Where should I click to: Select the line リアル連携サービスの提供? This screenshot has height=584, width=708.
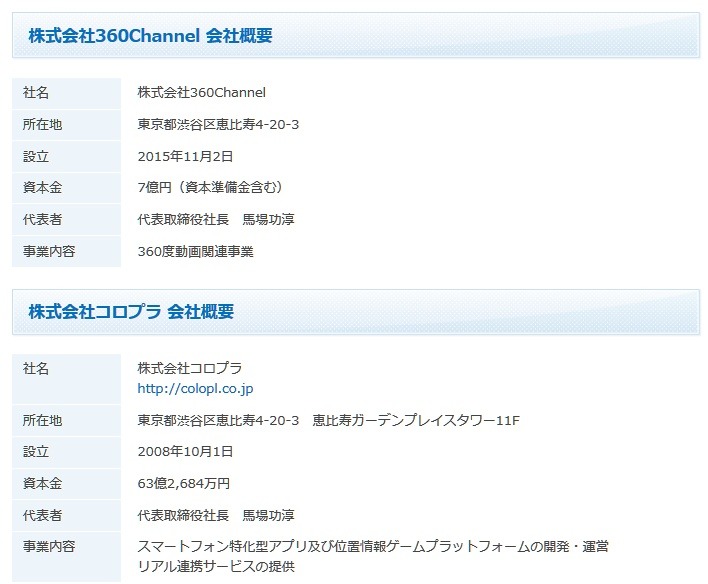pos(216,566)
